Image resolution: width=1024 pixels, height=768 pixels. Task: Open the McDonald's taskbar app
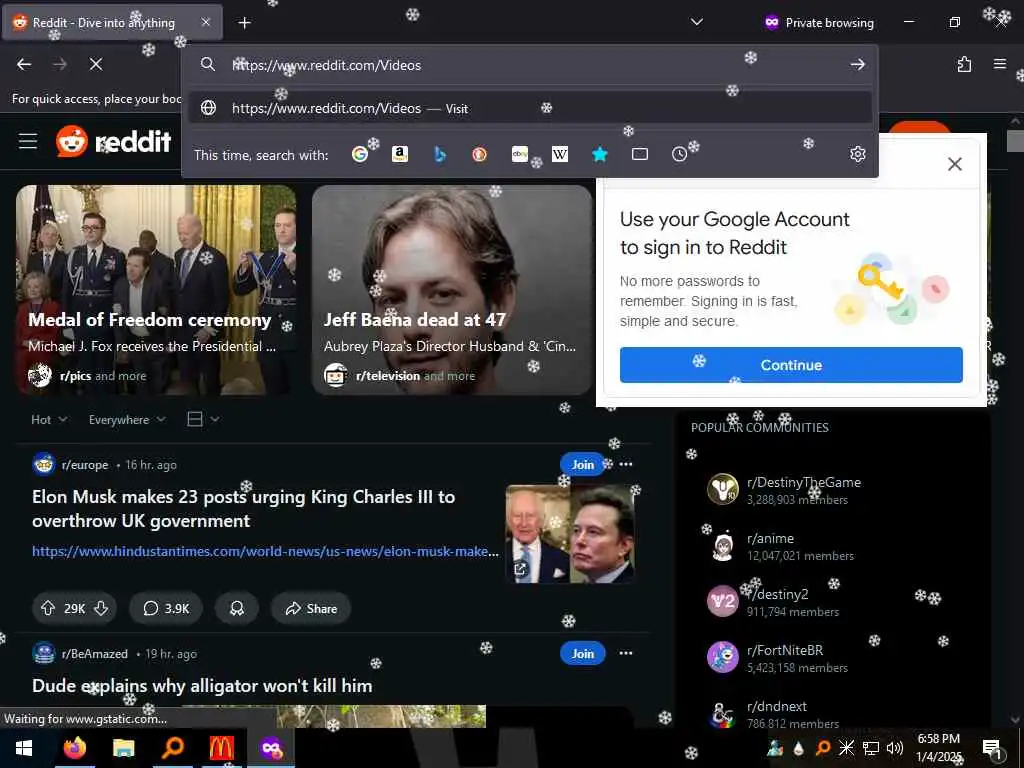[221, 748]
